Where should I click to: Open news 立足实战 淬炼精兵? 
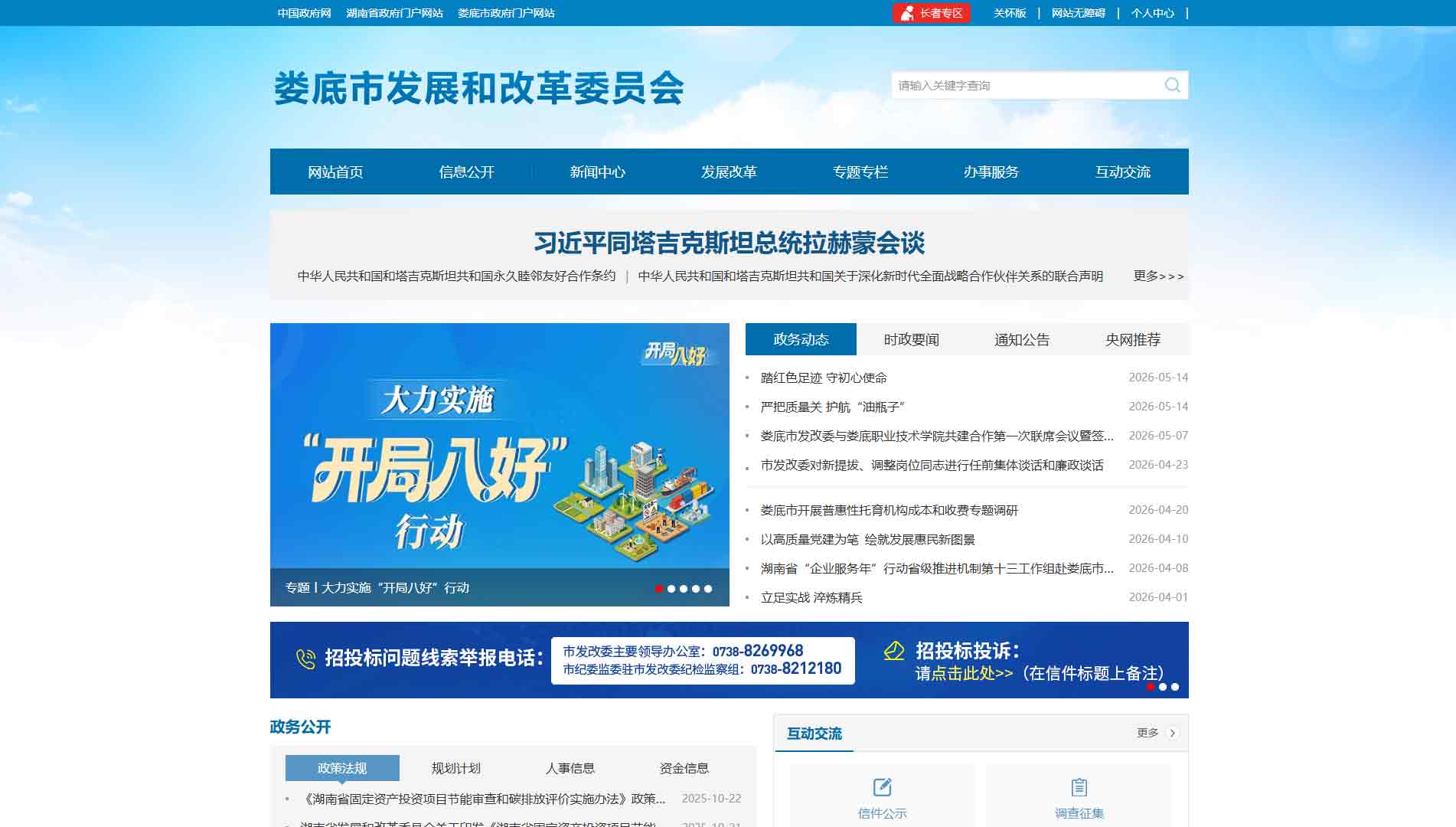(811, 597)
